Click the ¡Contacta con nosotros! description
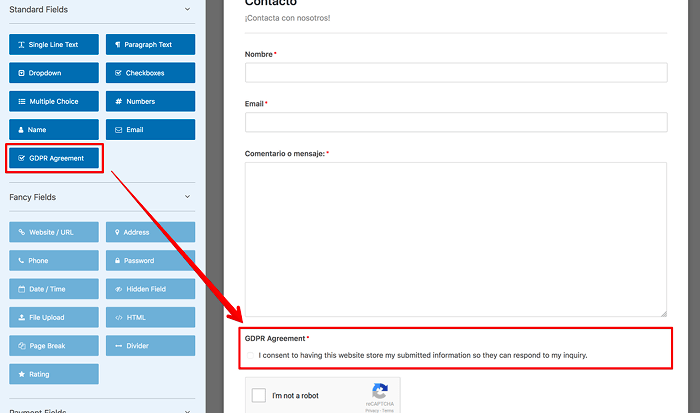 (x=288, y=18)
